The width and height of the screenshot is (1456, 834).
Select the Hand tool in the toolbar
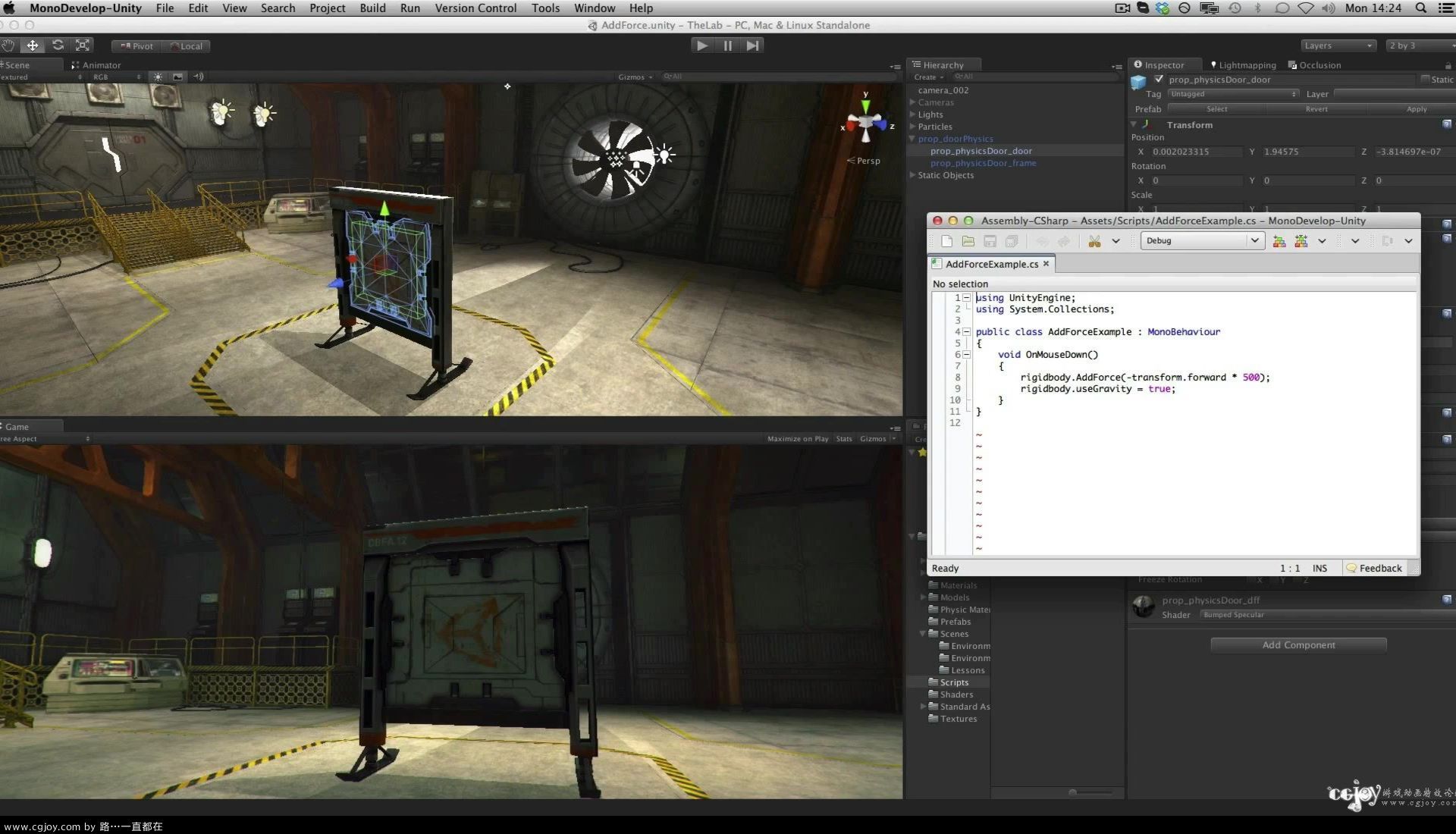tap(8, 45)
